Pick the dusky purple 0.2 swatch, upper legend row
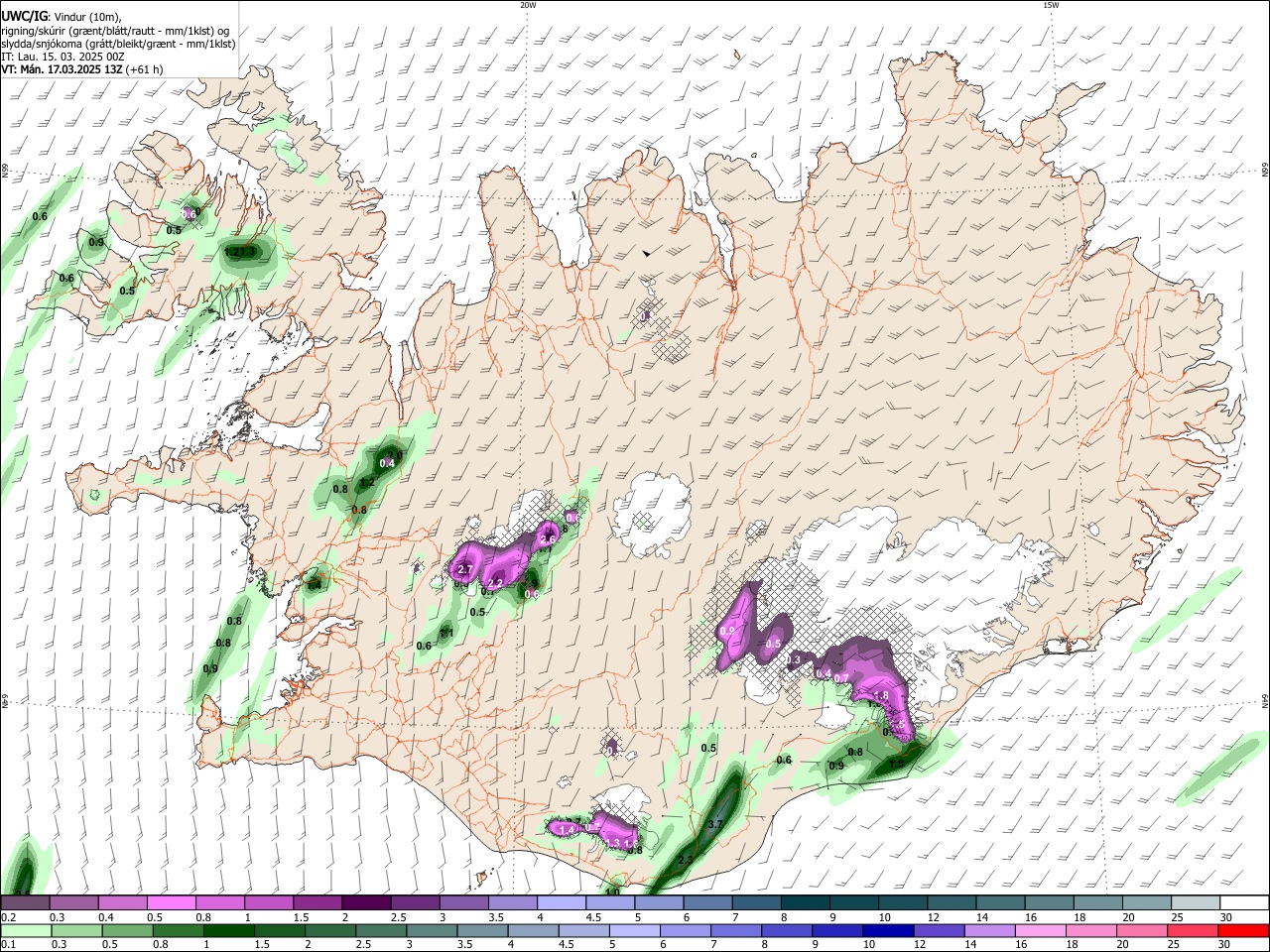The width and height of the screenshot is (1270, 952). click(26, 903)
